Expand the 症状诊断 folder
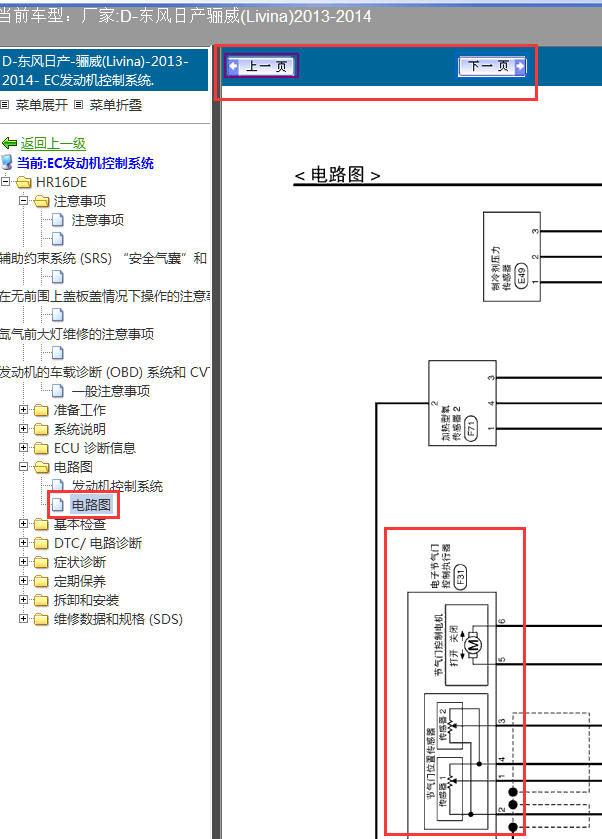This screenshot has width=602, height=839. (x=23, y=562)
